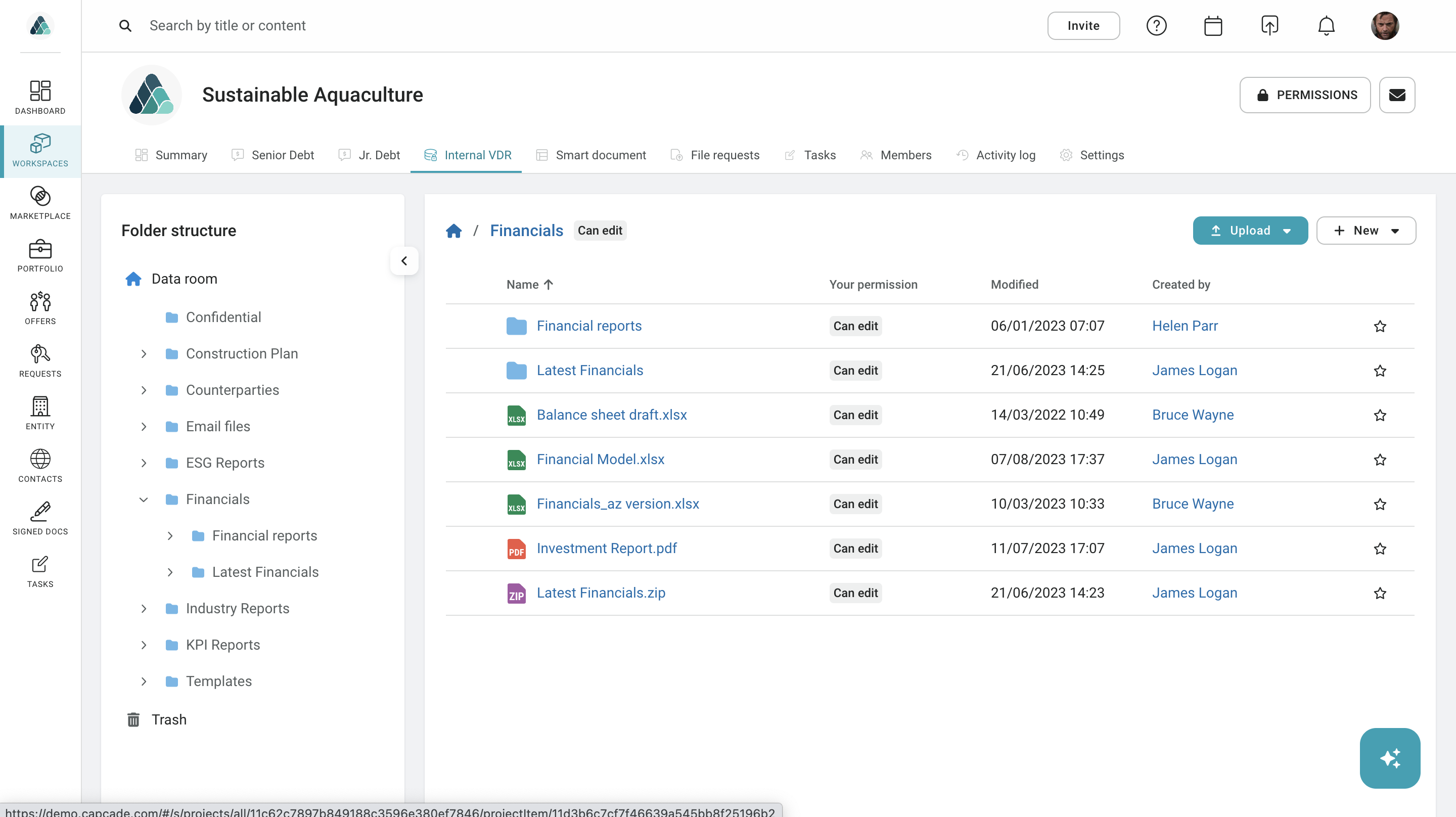Open the AI sparkle assistant button
Viewport: 1456px width, 817px height.
pos(1390,758)
